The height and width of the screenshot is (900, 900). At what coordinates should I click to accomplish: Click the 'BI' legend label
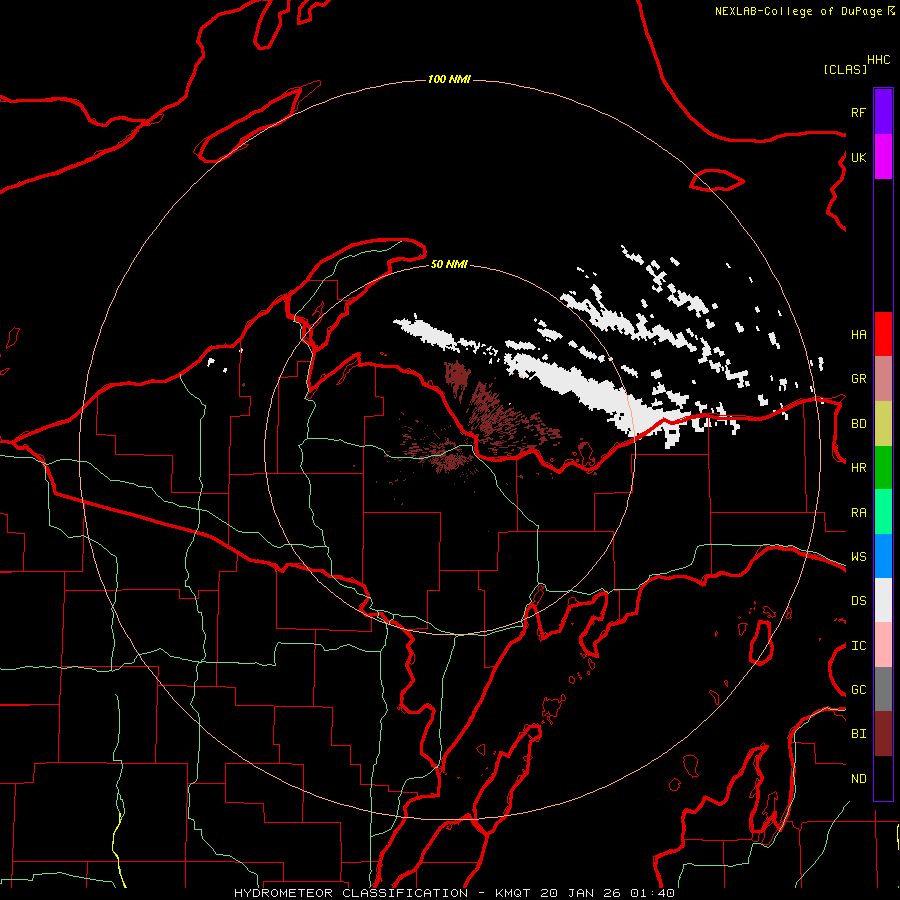[858, 734]
